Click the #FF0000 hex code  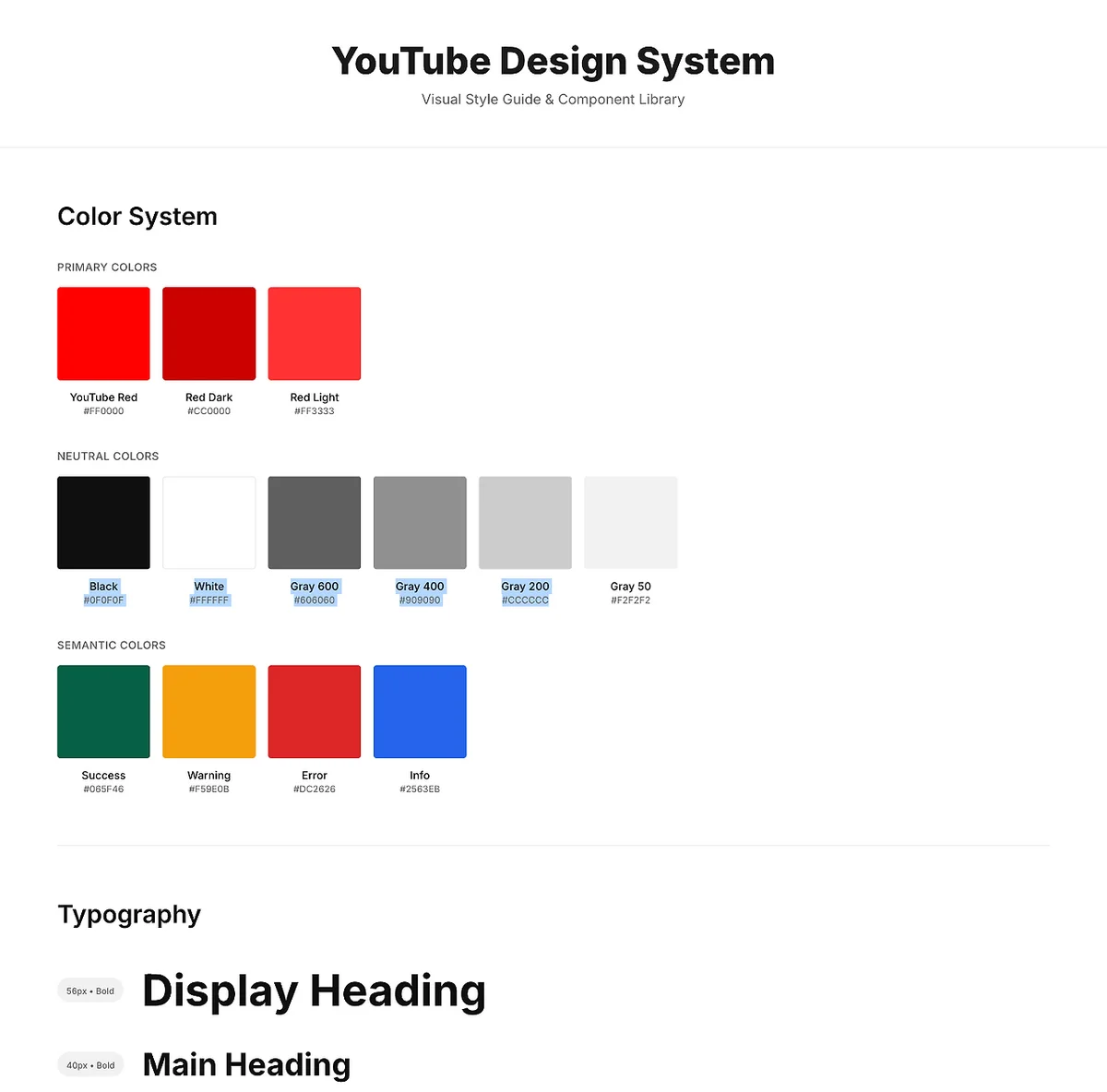pos(103,411)
